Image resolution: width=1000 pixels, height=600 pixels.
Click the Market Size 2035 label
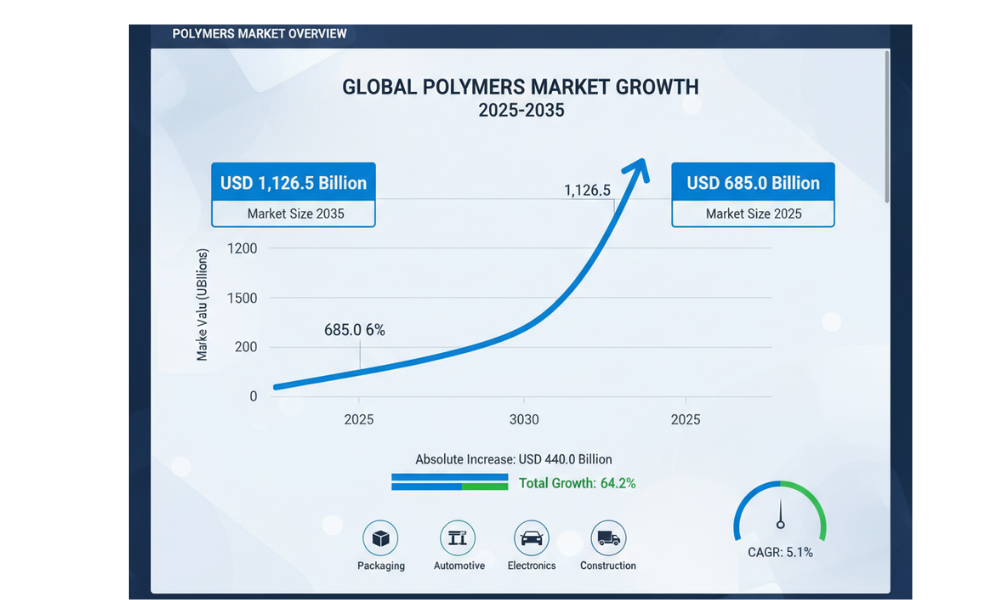(293, 214)
